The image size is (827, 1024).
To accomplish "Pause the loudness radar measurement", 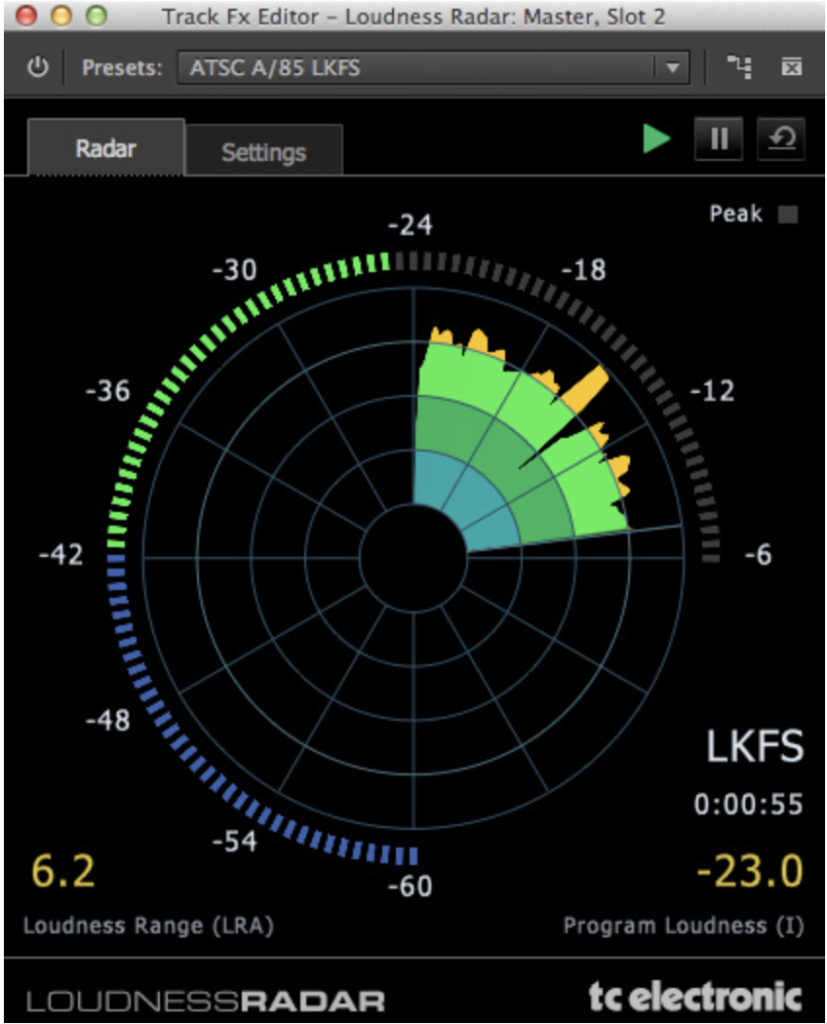I will click(x=719, y=138).
